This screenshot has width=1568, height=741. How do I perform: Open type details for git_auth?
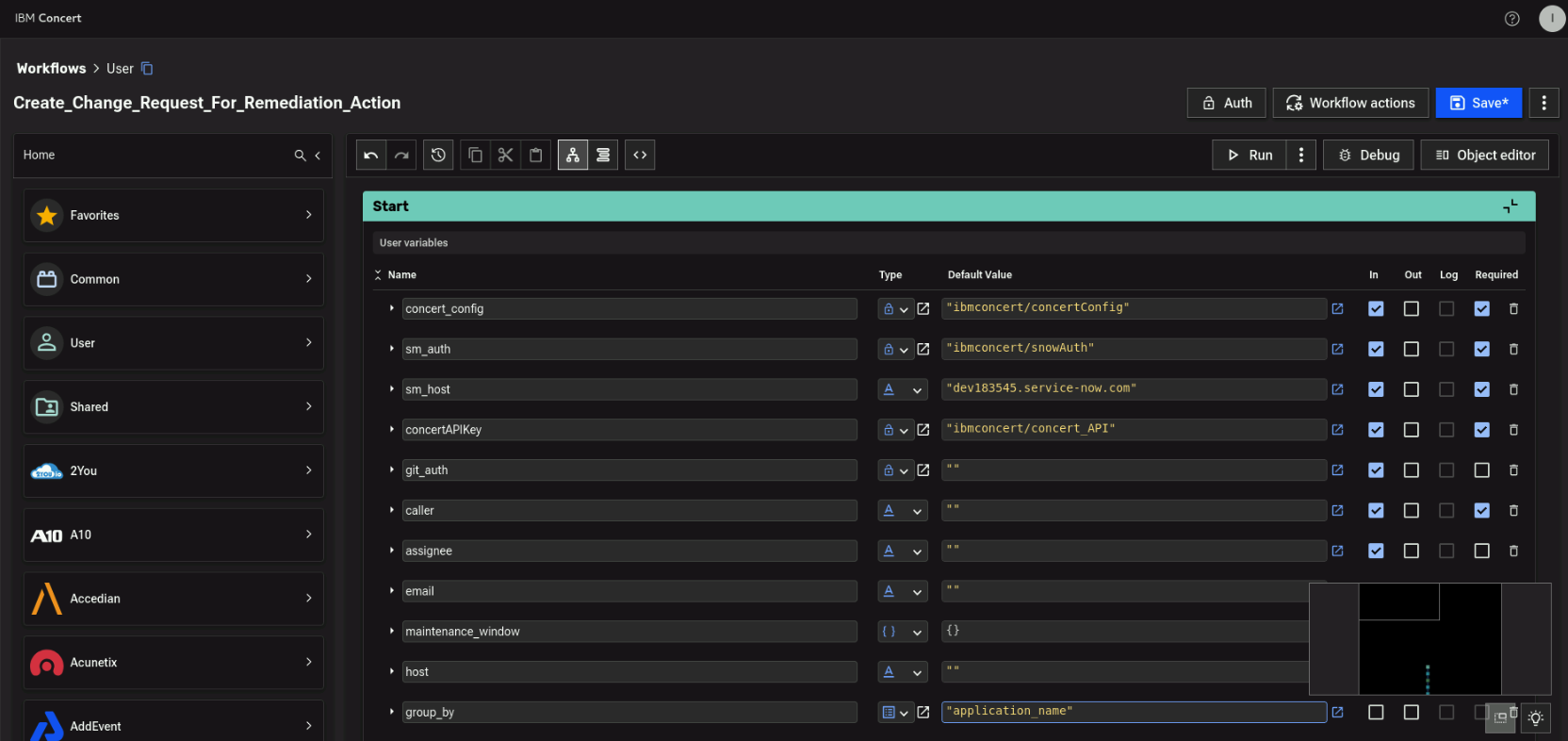[x=923, y=469]
